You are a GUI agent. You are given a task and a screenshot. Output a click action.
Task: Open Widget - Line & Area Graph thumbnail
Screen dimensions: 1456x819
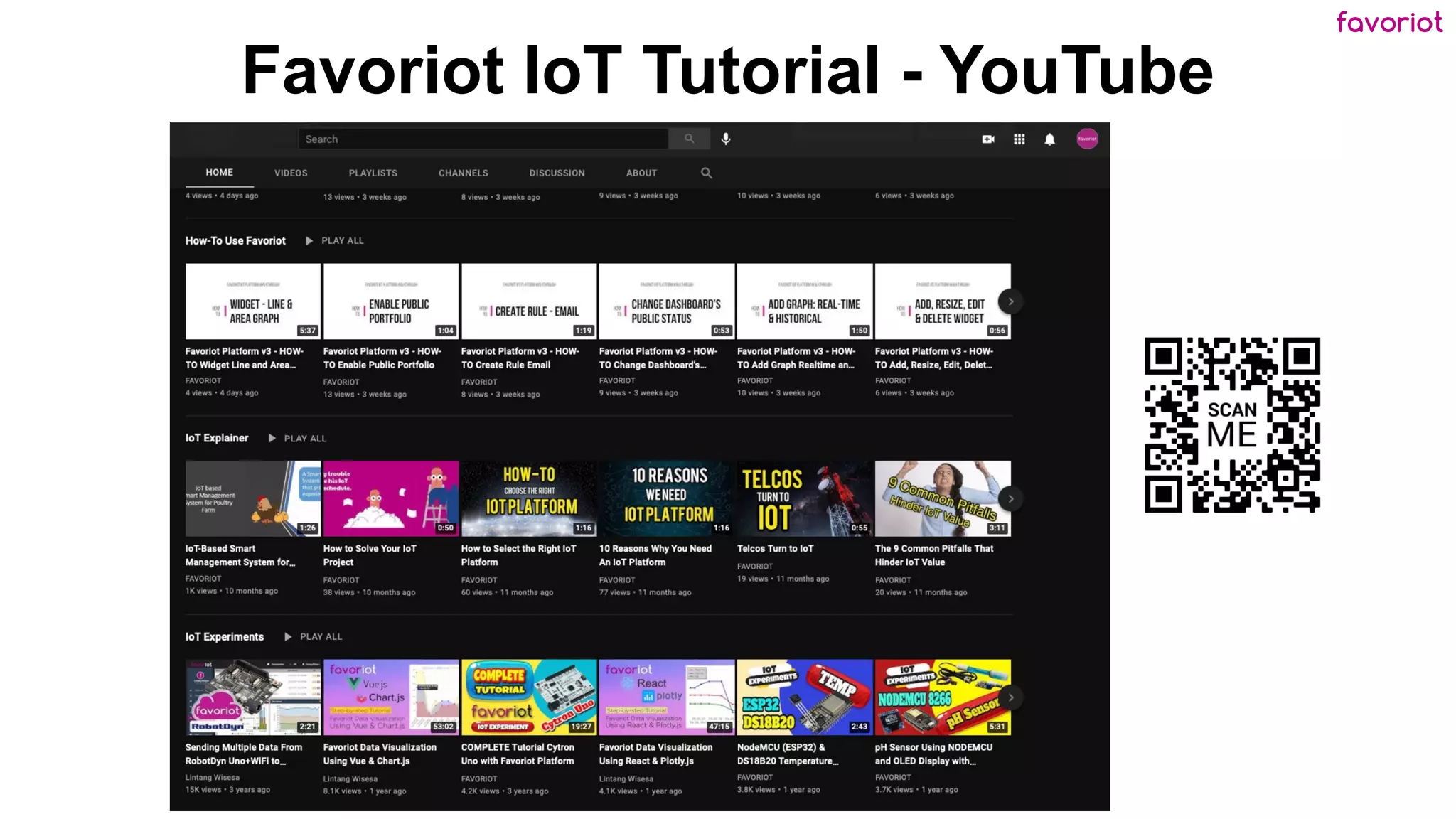[x=252, y=301]
